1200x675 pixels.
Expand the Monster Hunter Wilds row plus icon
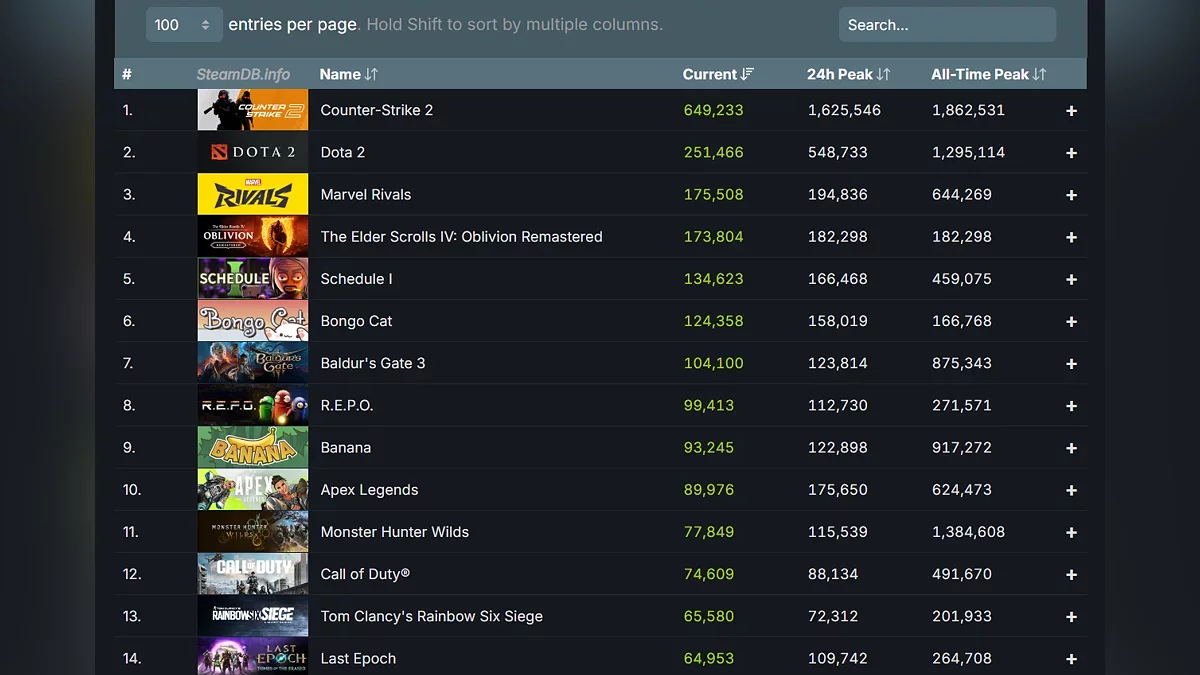tap(1071, 533)
